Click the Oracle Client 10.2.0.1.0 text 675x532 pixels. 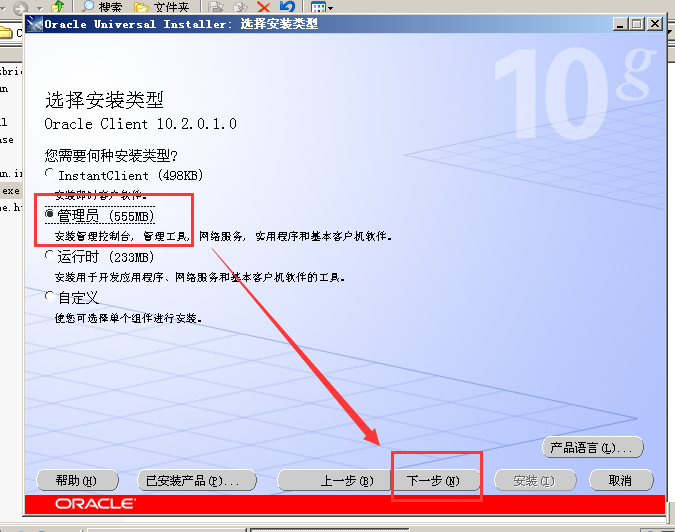[140, 124]
